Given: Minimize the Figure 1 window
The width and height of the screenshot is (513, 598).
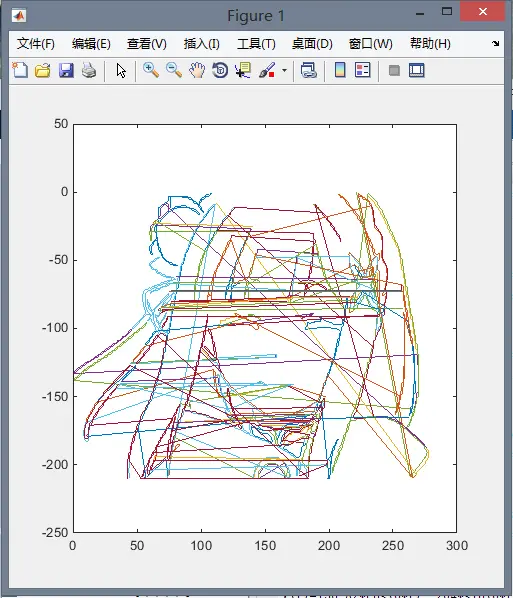Looking at the screenshot, I should click(x=420, y=14).
